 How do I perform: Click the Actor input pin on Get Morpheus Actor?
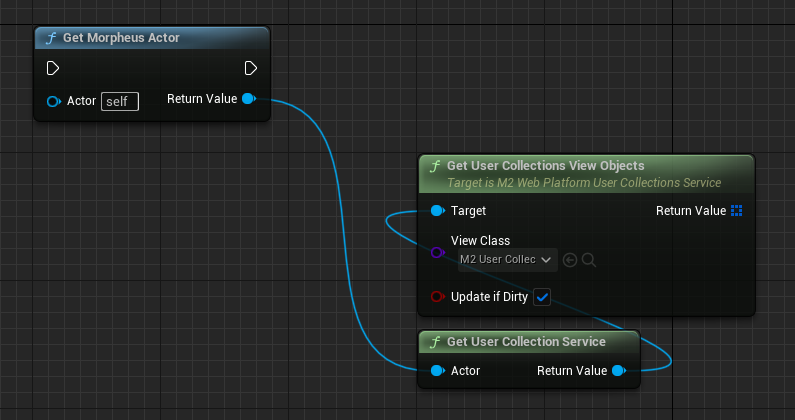(x=54, y=101)
